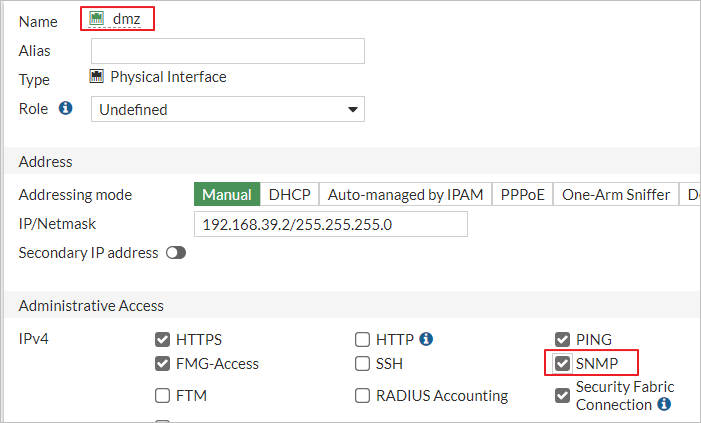Enable the FTM checkbox
Viewport: 701px width, 423px height.
coord(162,396)
